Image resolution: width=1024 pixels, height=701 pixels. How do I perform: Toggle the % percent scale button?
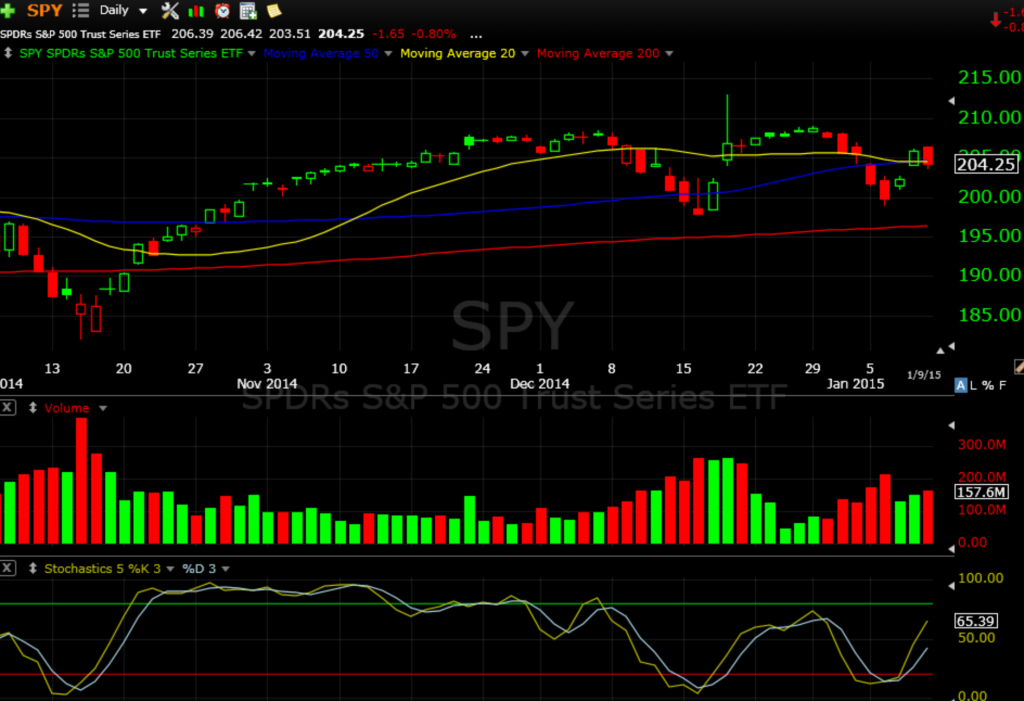point(987,385)
